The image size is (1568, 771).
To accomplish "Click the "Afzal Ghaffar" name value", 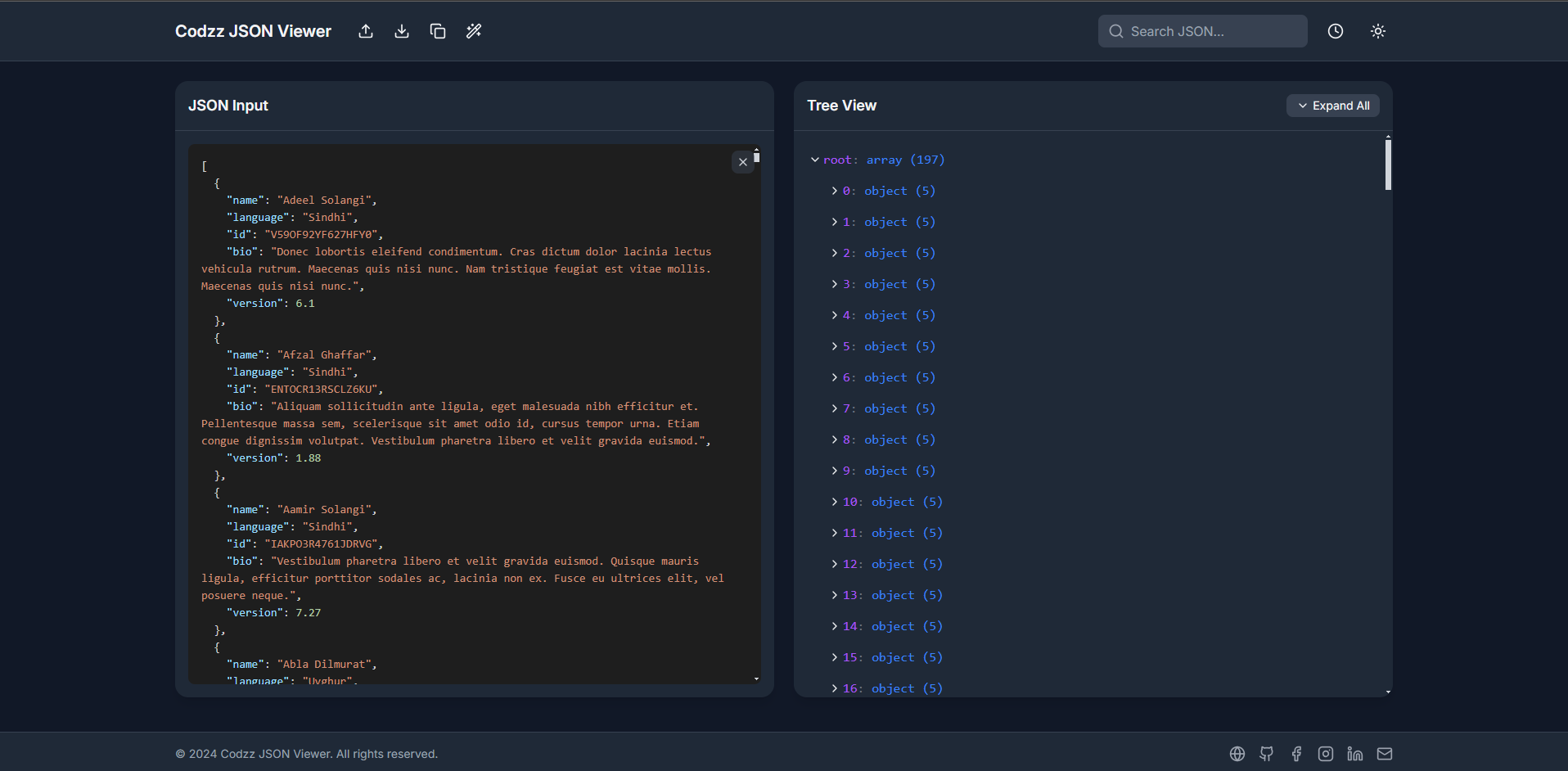I will click(324, 355).
